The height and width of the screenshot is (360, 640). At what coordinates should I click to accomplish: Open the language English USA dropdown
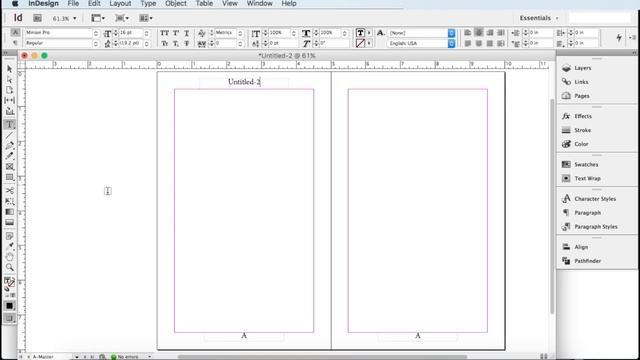coord(451,43)
